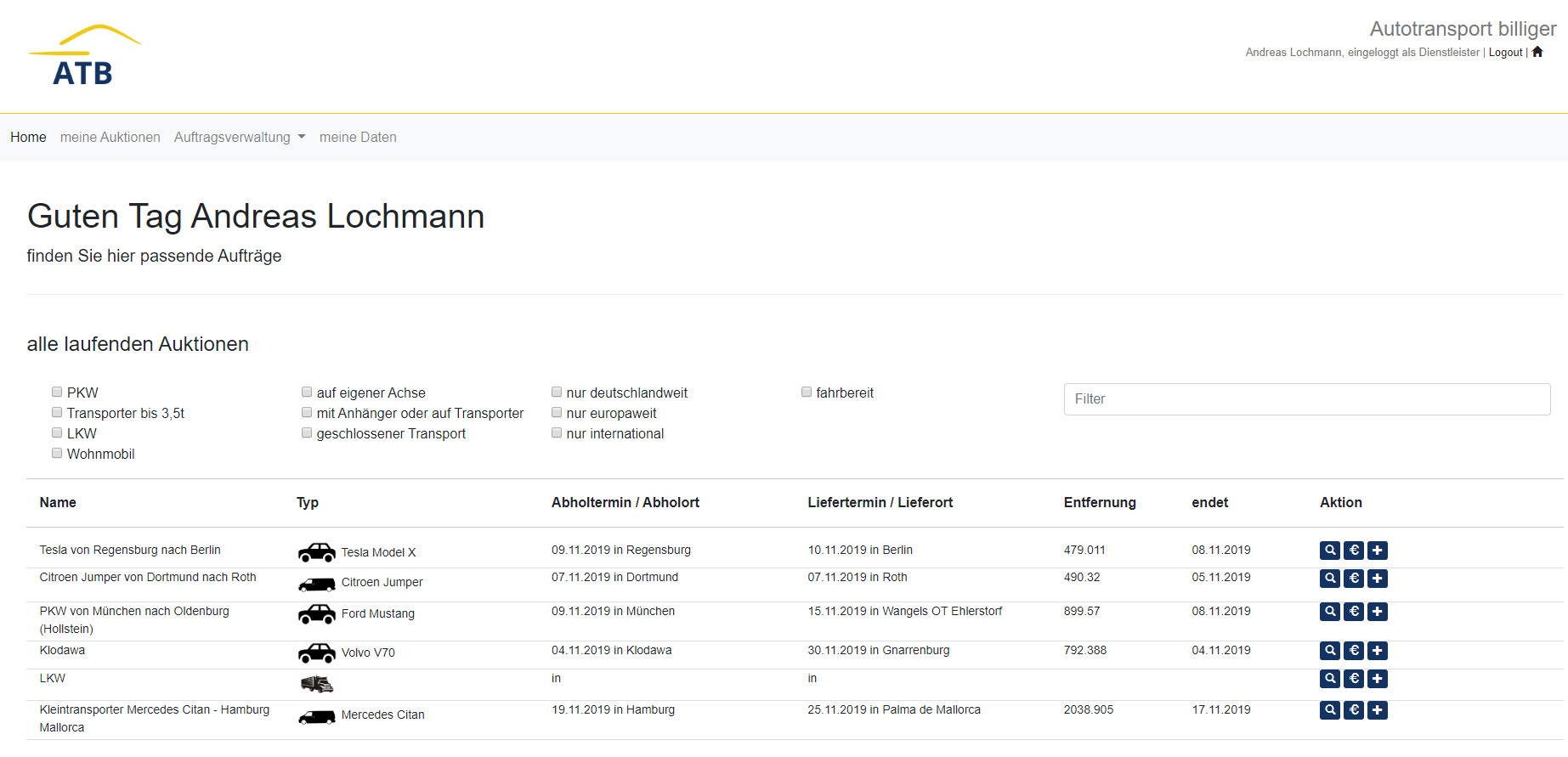Check the 'nur deutschlandweit' option
The height and width of the screenshot is (757, 1568).
coord(557,392)
